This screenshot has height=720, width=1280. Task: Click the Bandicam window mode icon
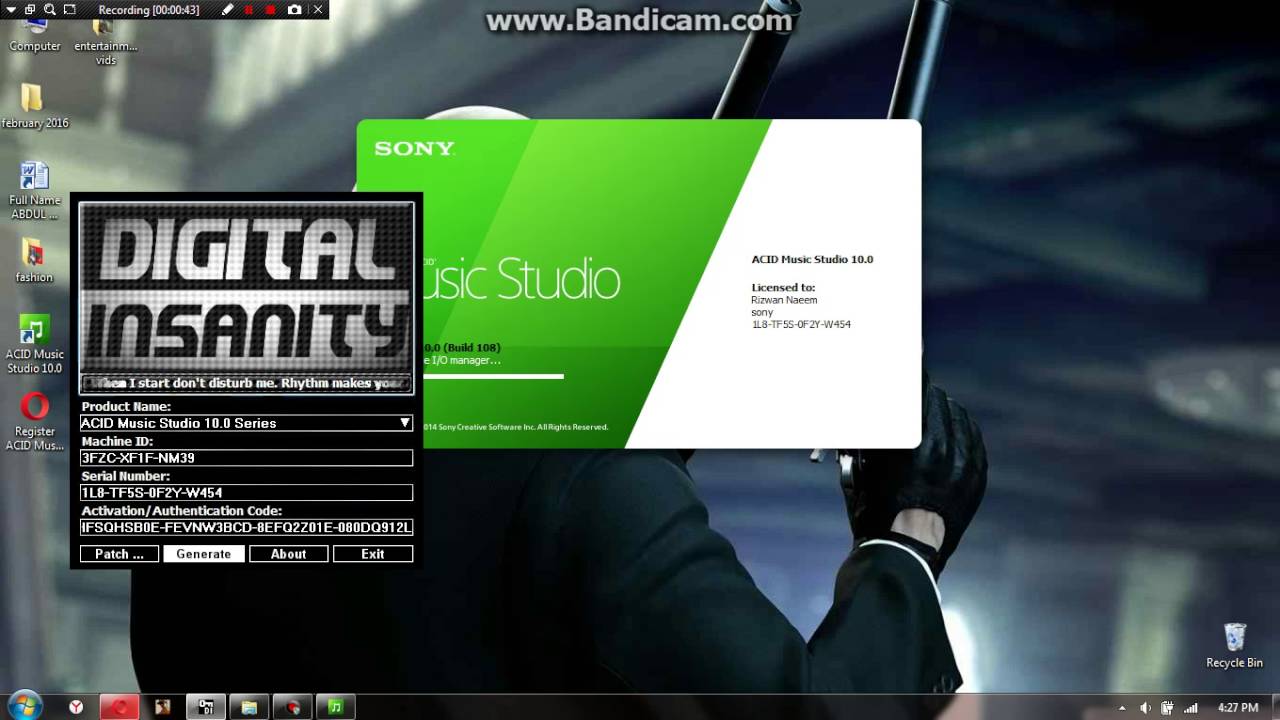coord(32,9)
